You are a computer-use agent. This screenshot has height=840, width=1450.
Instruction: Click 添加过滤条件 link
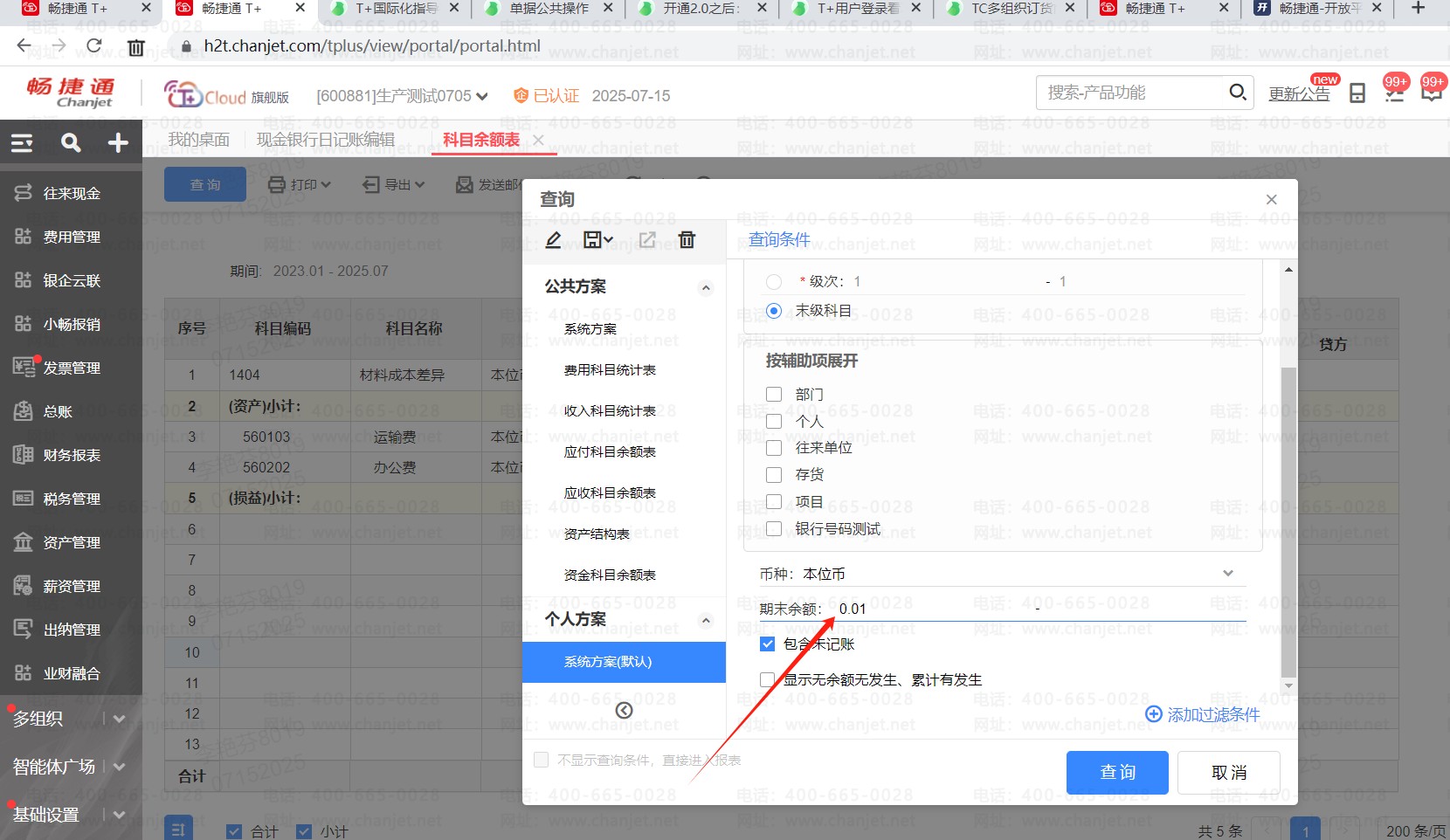pyautogui.click(x=1203, y=715)
